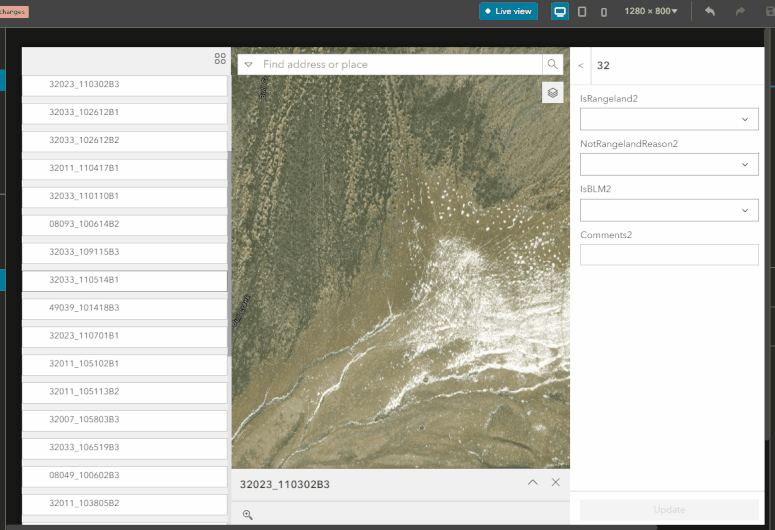Select list item 32033_109115B3

coord(125,253)
